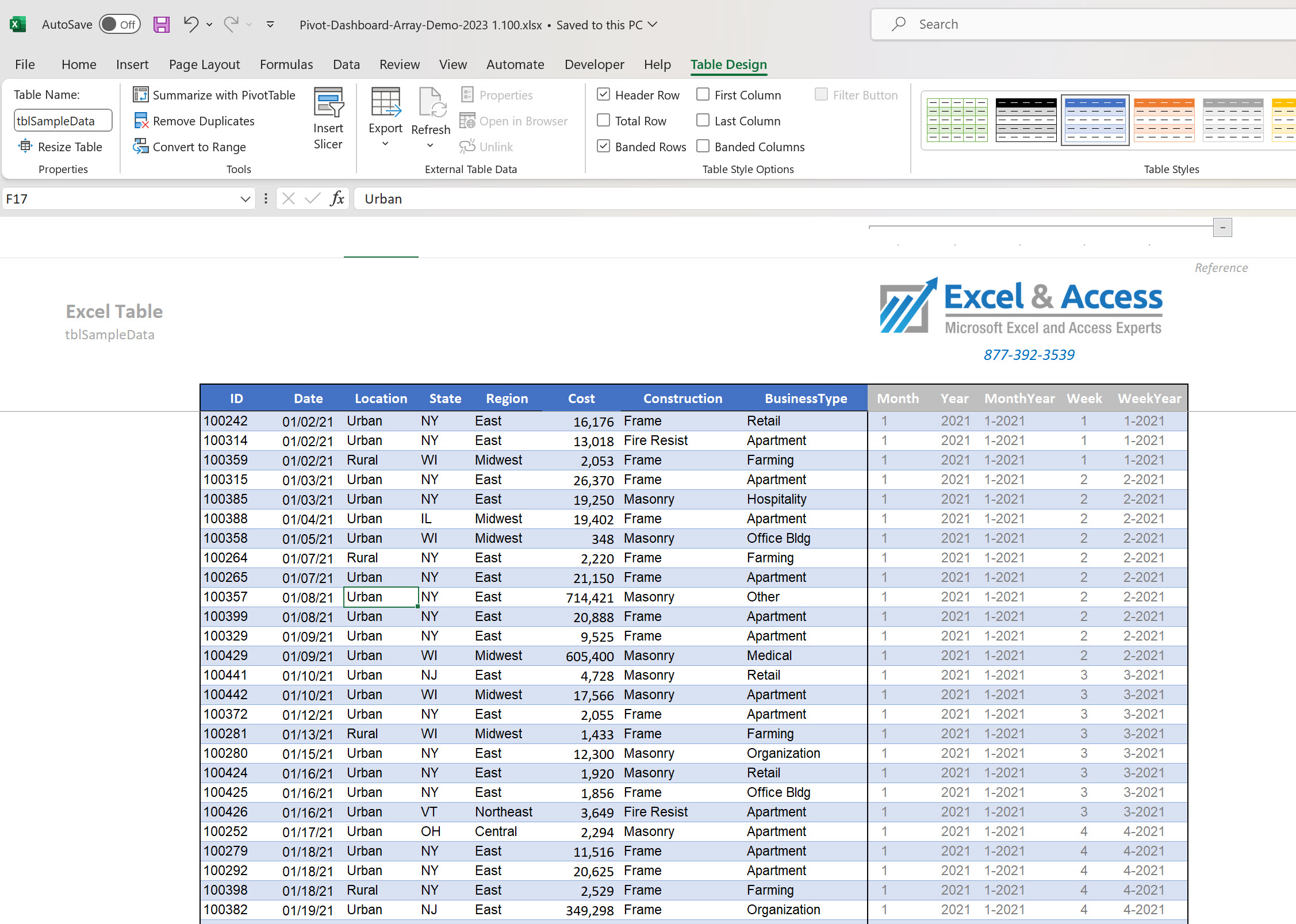Select the orange table style
Viewport: 1296px width, 924px height.
[1164, 120]
